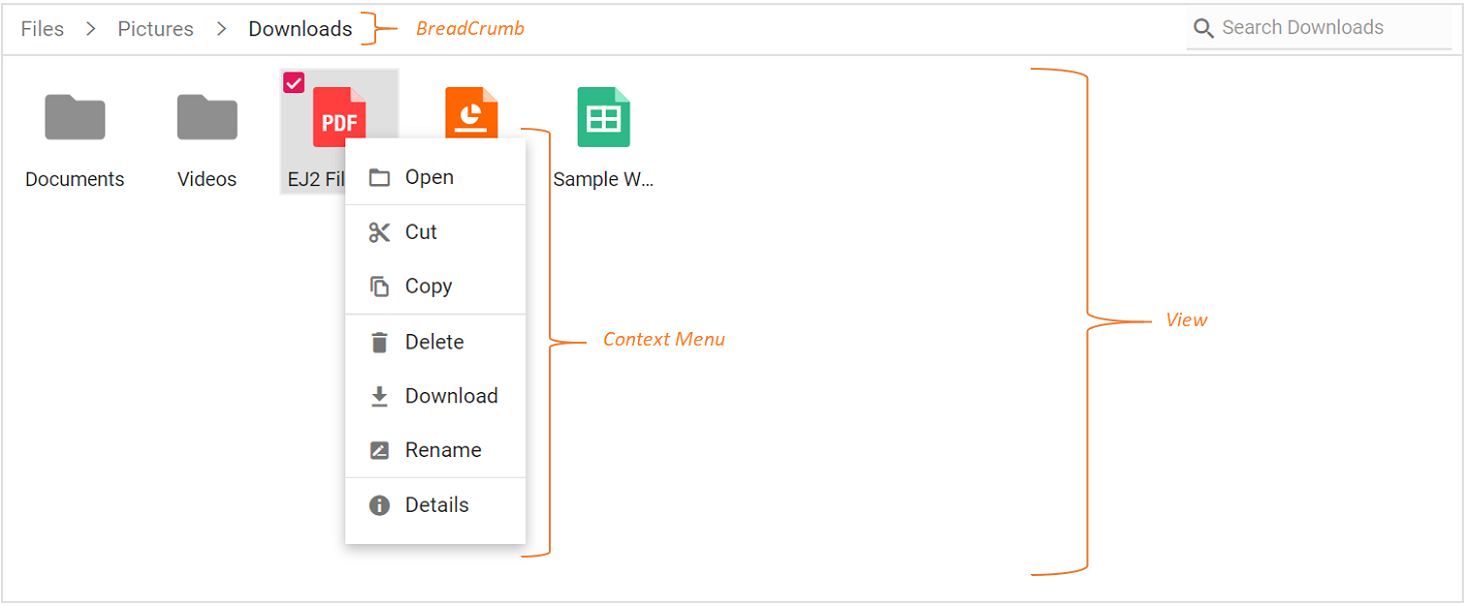Click the info circle Details icon
This screenshot has width=1467, height=606.
pos(379,505)
